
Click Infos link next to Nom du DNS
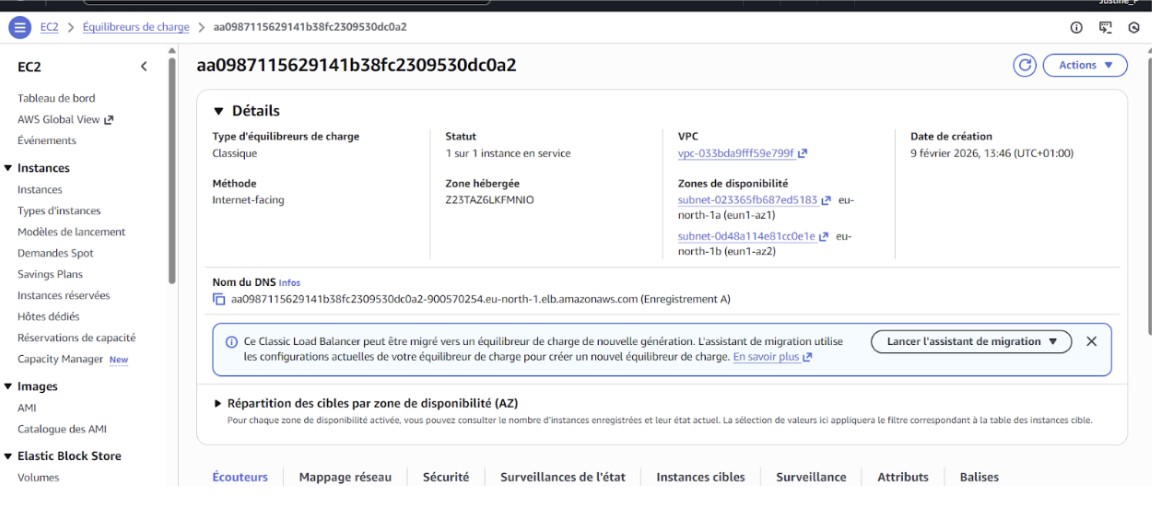289,283
